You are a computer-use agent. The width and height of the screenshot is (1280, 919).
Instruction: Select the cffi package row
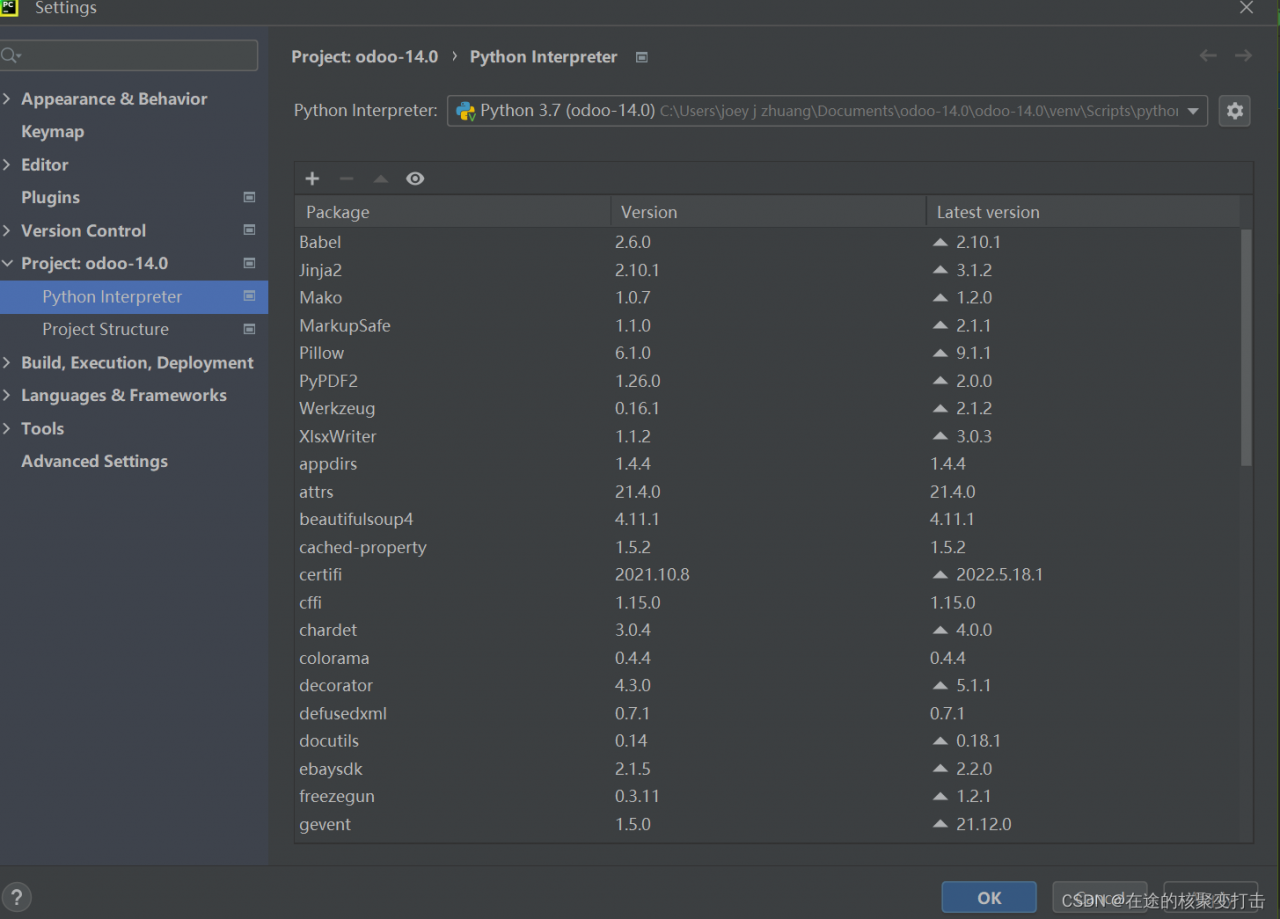[768, 603]
